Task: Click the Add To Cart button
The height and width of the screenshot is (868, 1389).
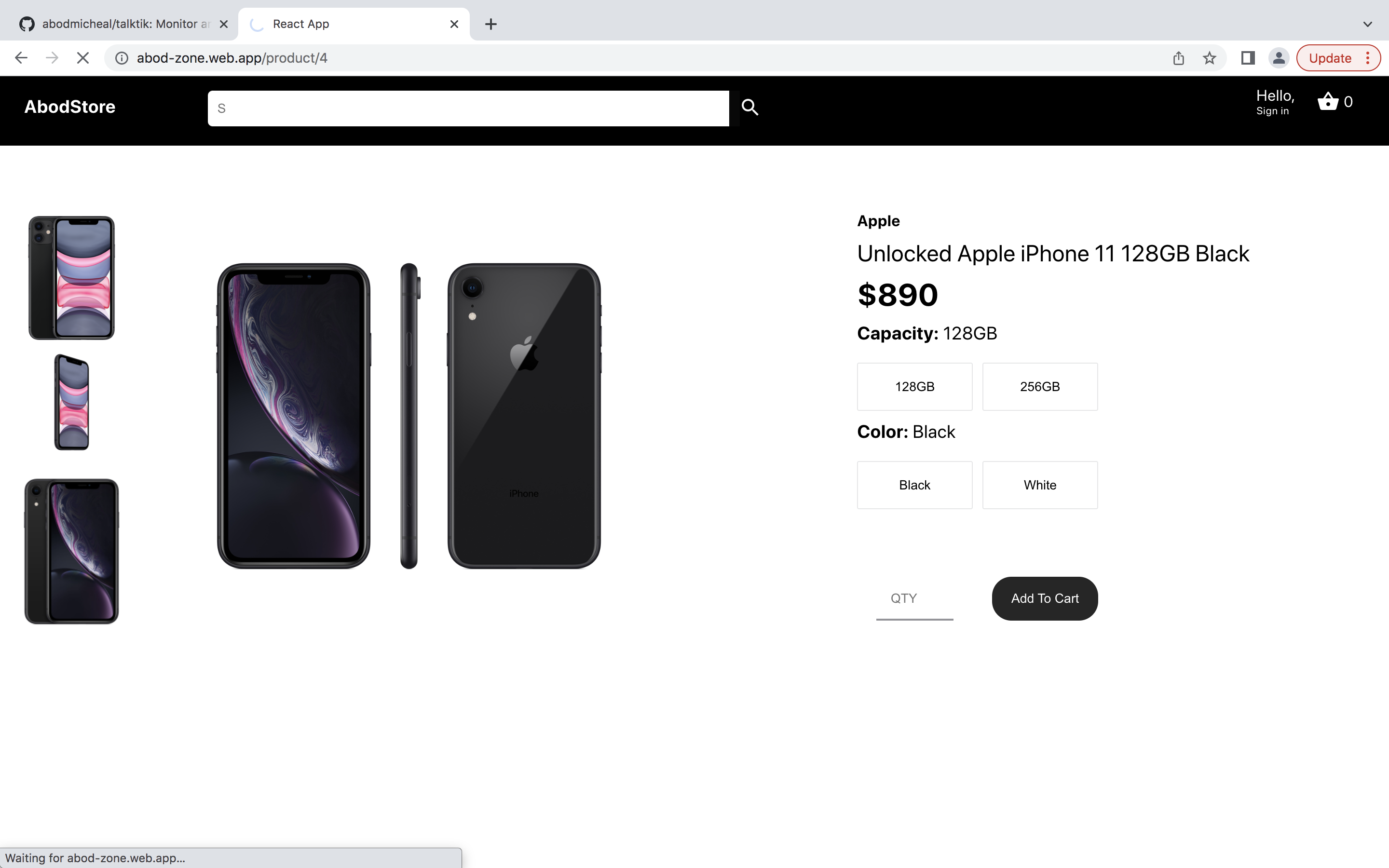Action: coord(1045,598)
